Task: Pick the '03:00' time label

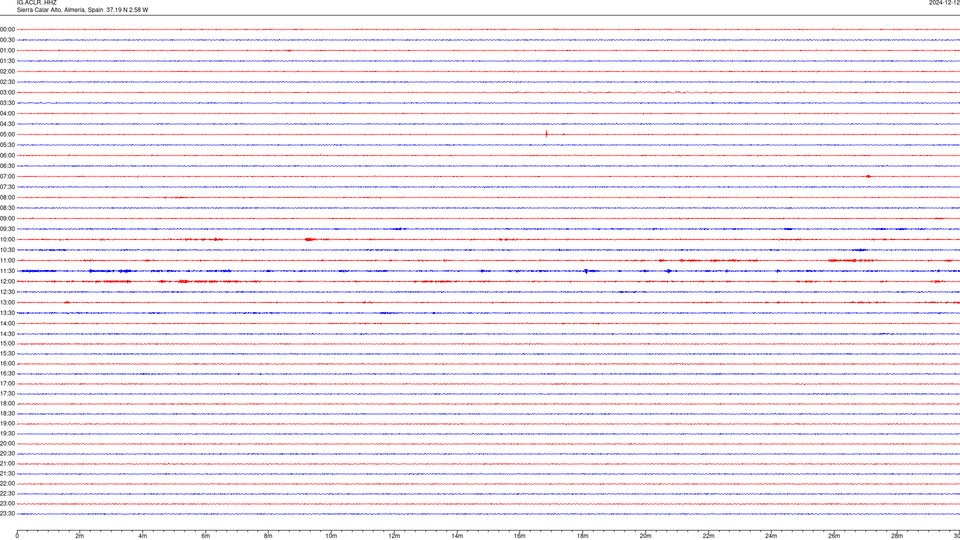Action: click(7, 92)
